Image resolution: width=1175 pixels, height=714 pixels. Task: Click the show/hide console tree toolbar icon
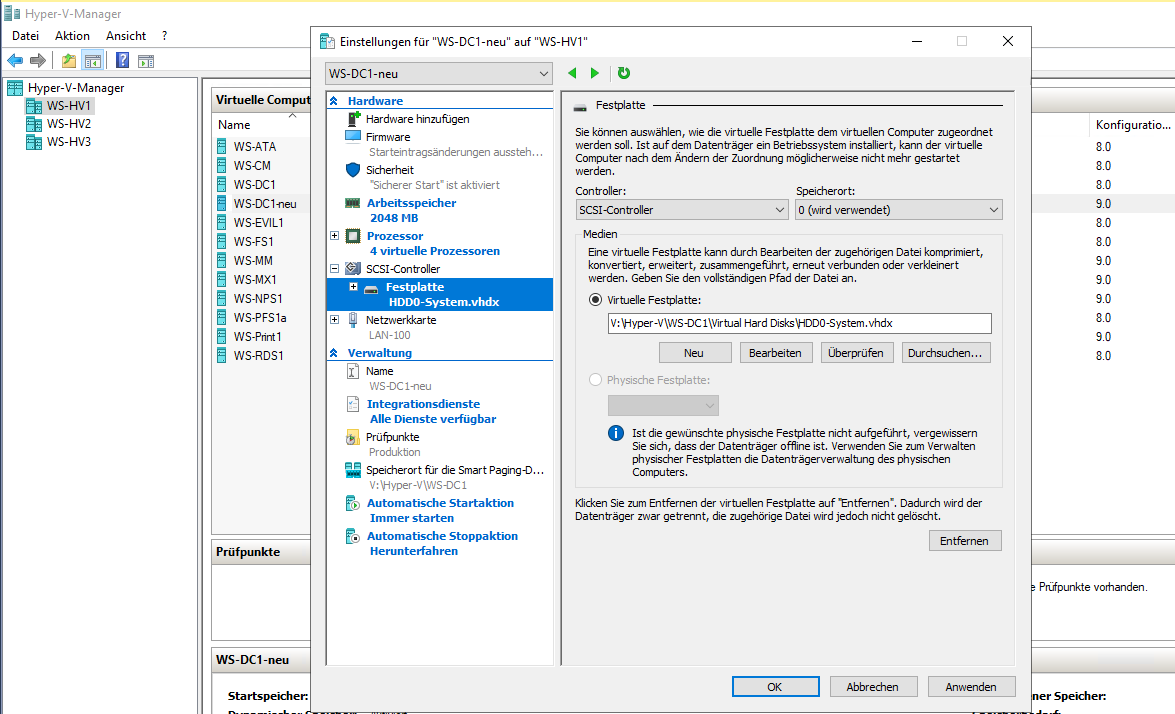[x=93, y=61]
